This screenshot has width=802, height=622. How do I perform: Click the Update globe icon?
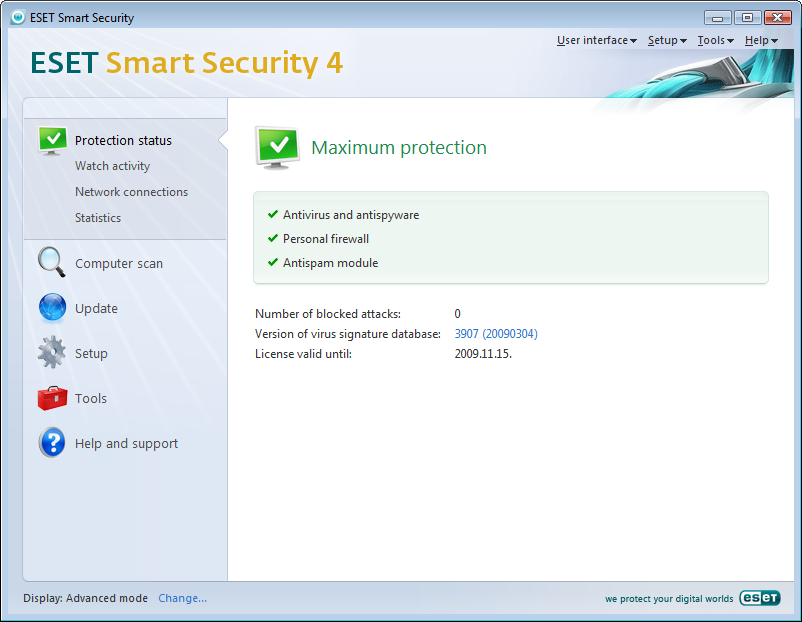52,307
